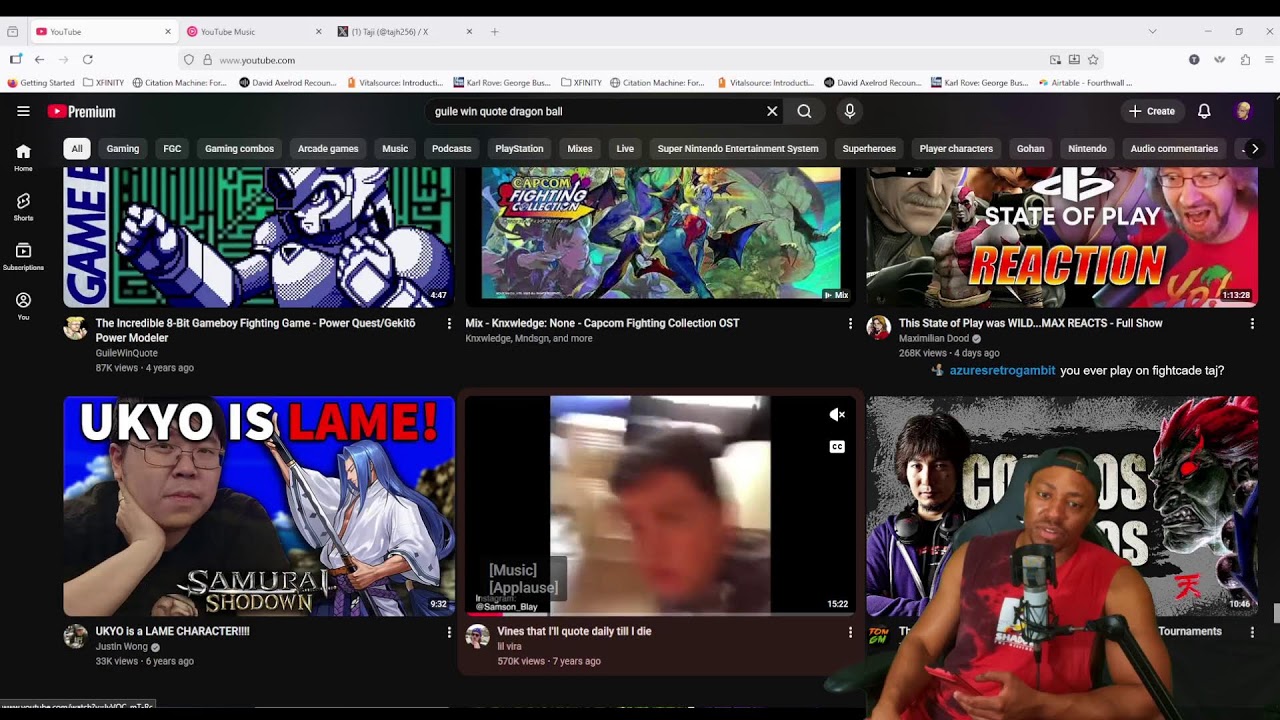Filter results by Gaming combos chip
The width and height of the screenshot is (1280, 720).
[x=239, y=149]
